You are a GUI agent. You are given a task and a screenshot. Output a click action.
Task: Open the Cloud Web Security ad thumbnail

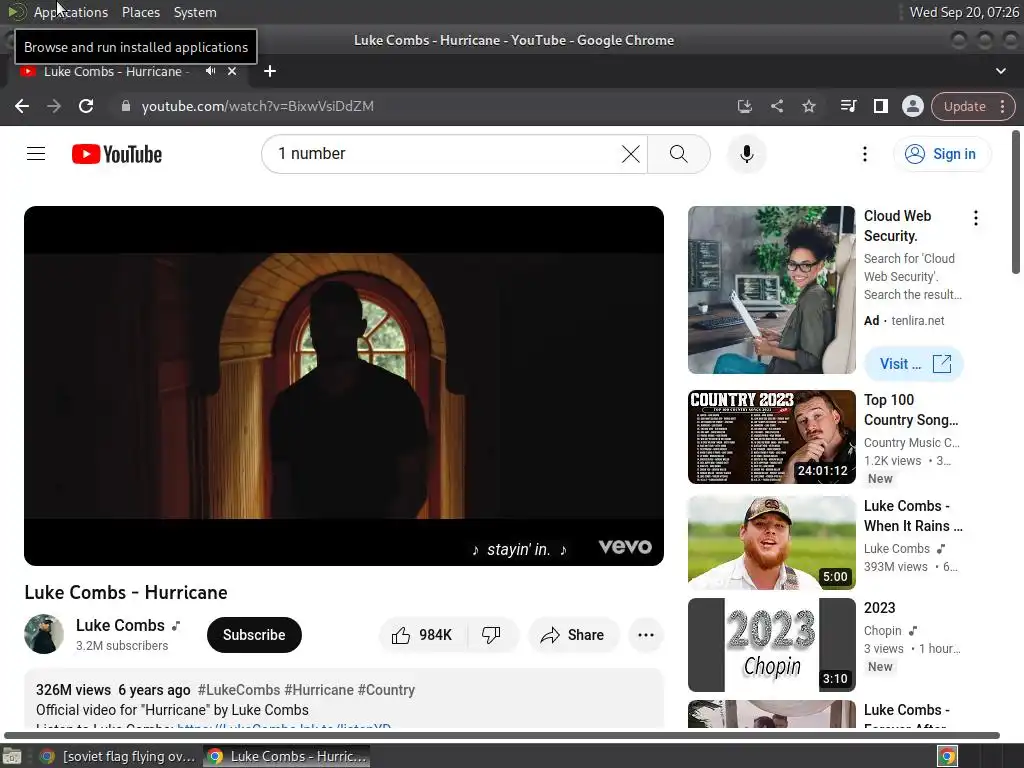tap(771, 290)
